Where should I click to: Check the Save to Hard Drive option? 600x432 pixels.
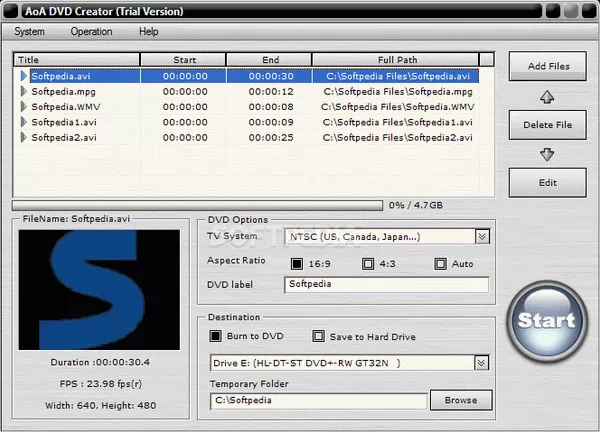pos(319,337)
